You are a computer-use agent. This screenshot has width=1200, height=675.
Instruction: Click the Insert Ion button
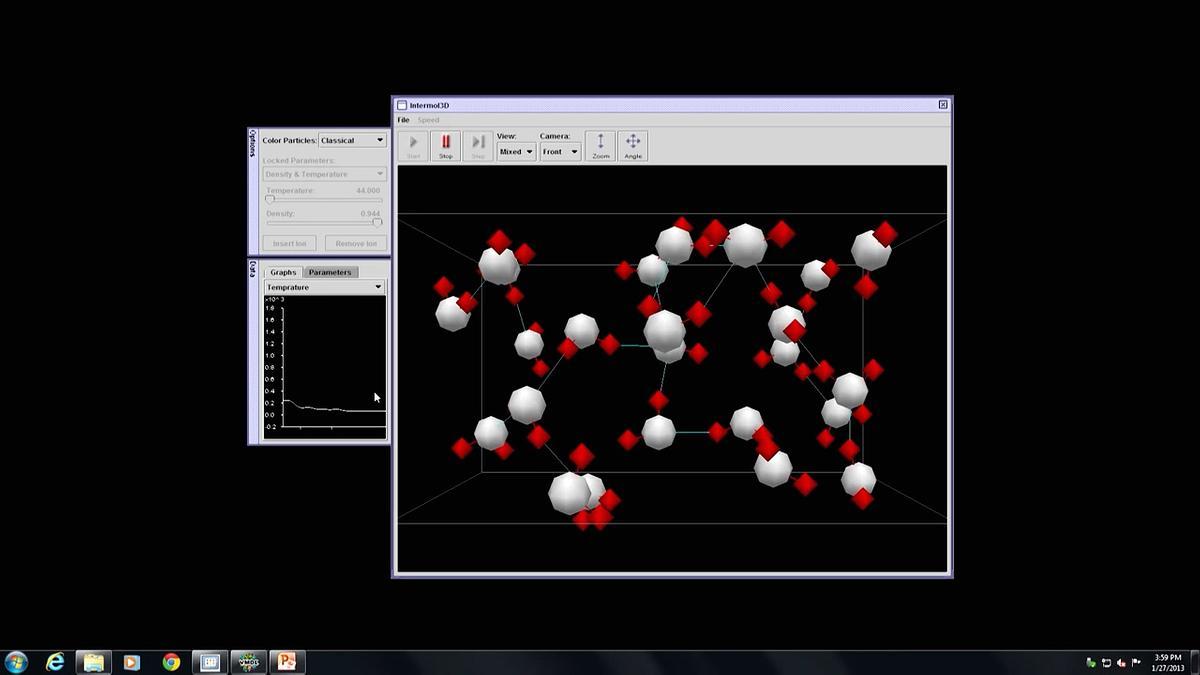point(290,243)
